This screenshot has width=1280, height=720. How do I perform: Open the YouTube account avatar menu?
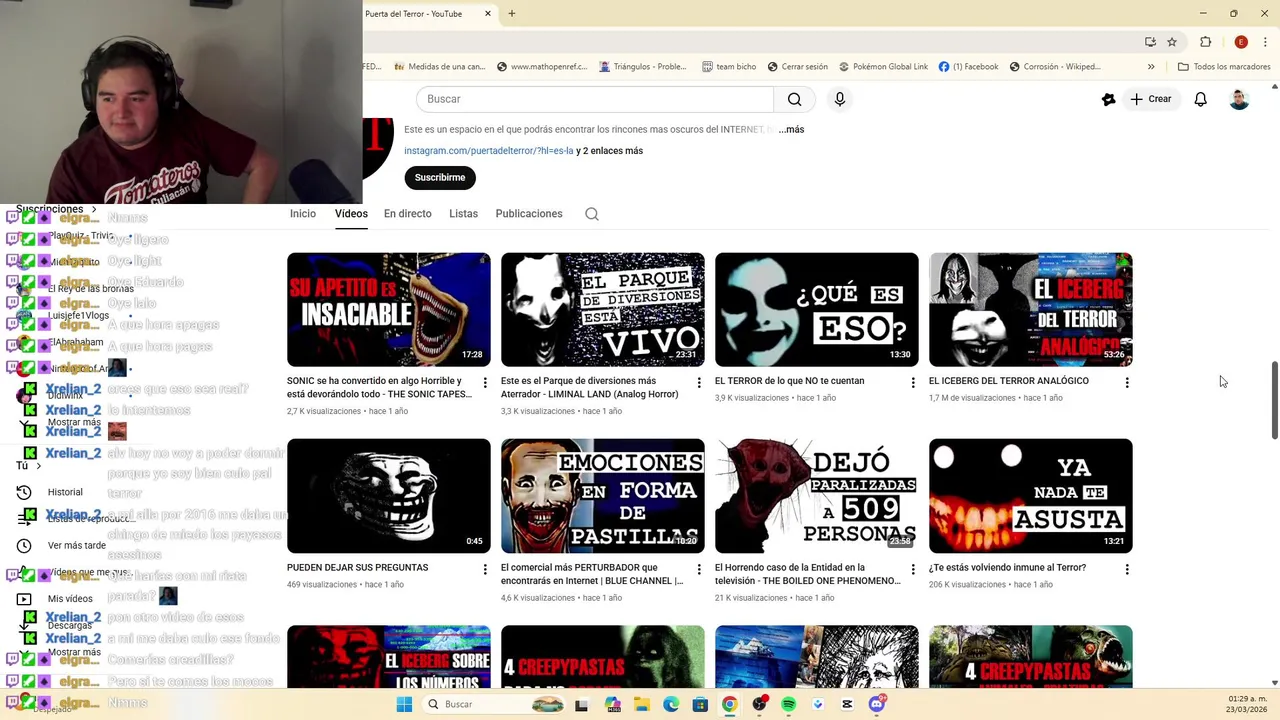click(1239, 99)
